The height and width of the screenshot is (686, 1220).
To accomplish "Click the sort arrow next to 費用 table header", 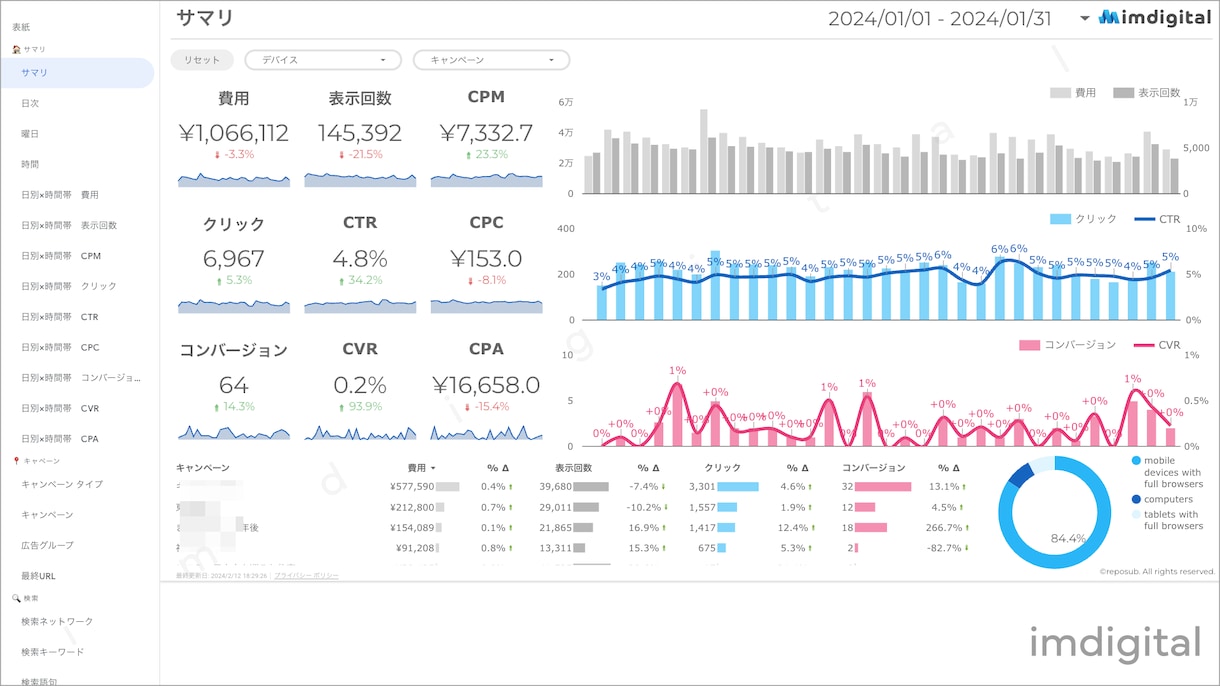I will (433, 468).
